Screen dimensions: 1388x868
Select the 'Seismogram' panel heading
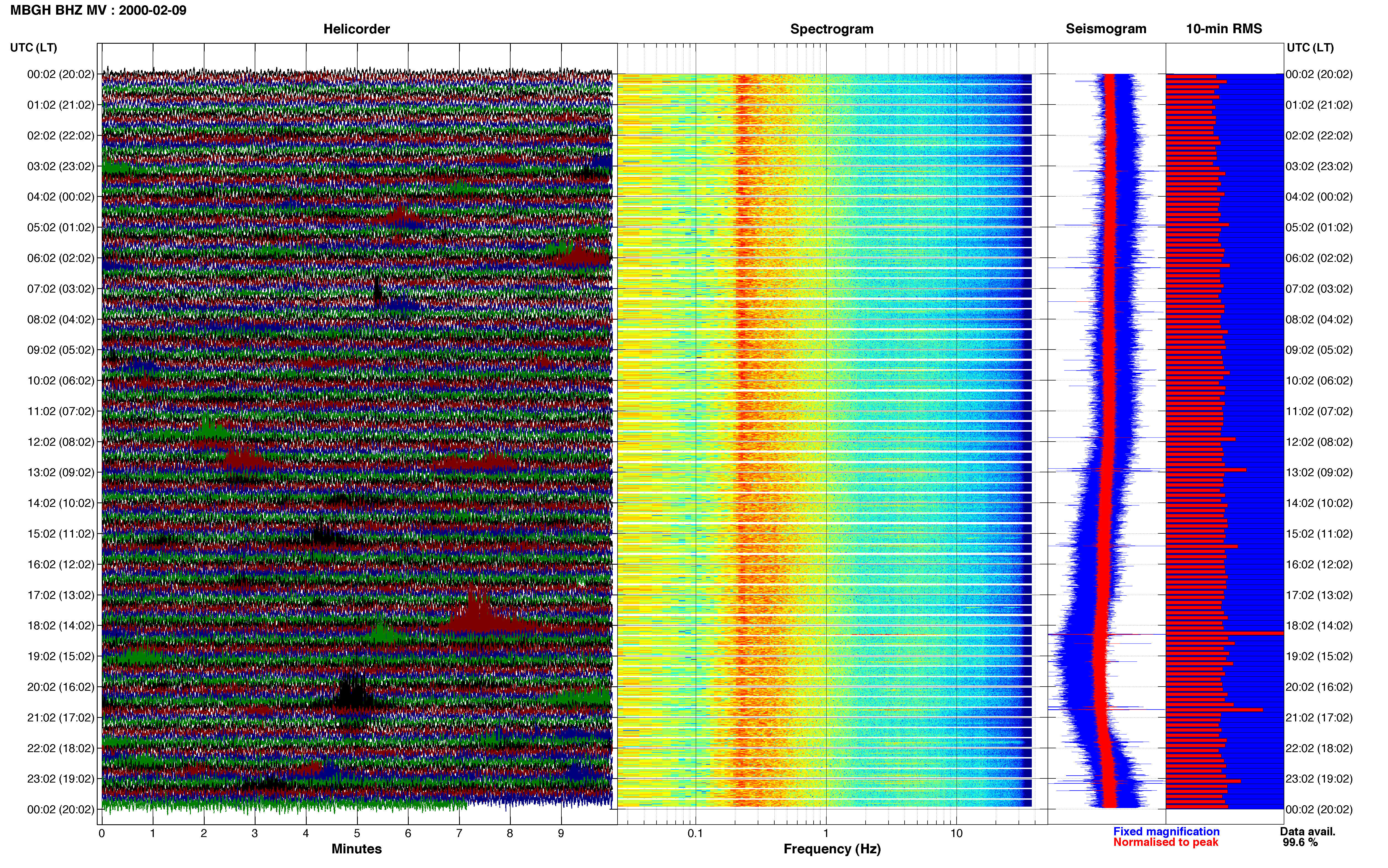[1106, 29]
